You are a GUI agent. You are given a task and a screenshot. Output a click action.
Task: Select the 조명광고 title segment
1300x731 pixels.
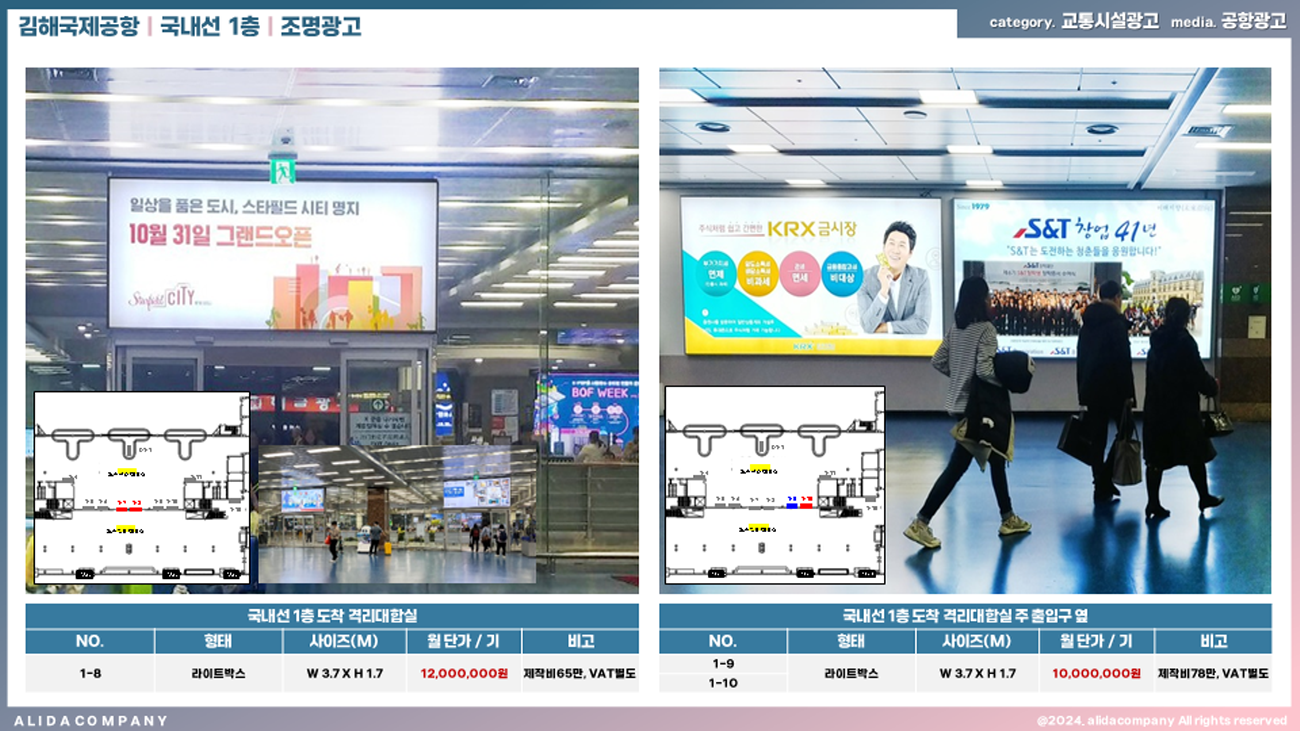tap(320, 26)
